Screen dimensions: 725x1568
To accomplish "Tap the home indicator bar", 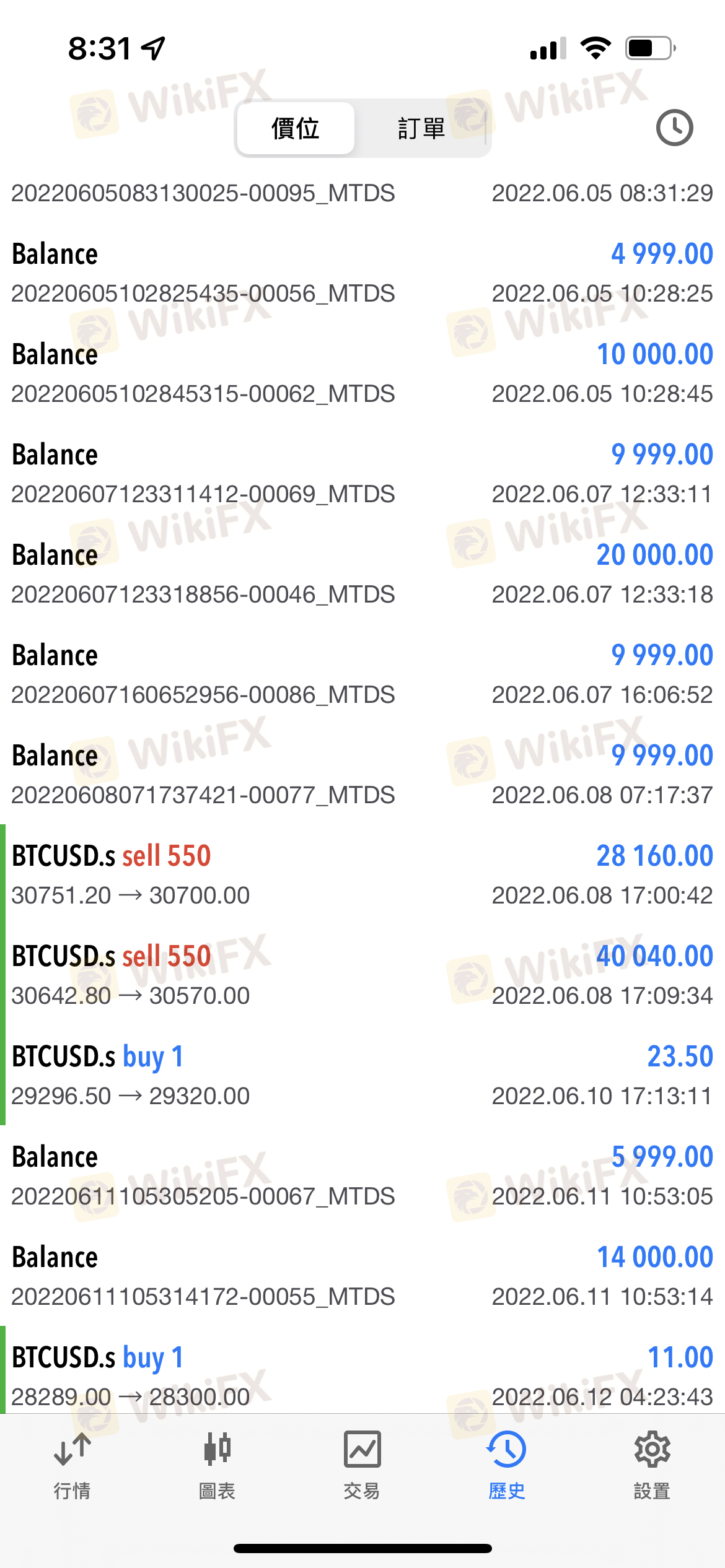I will [x=362, y=1548].
